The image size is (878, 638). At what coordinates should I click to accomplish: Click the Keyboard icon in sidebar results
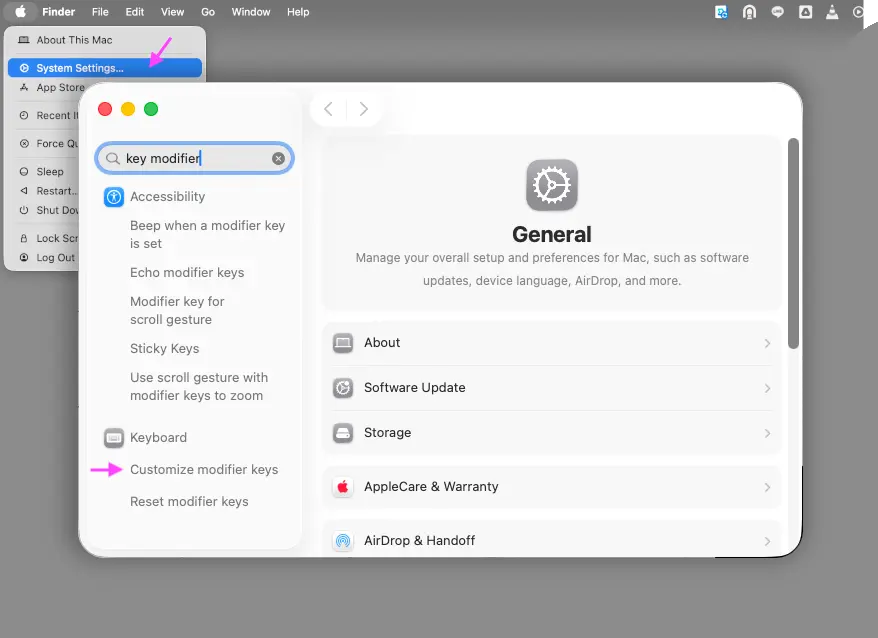114,438
